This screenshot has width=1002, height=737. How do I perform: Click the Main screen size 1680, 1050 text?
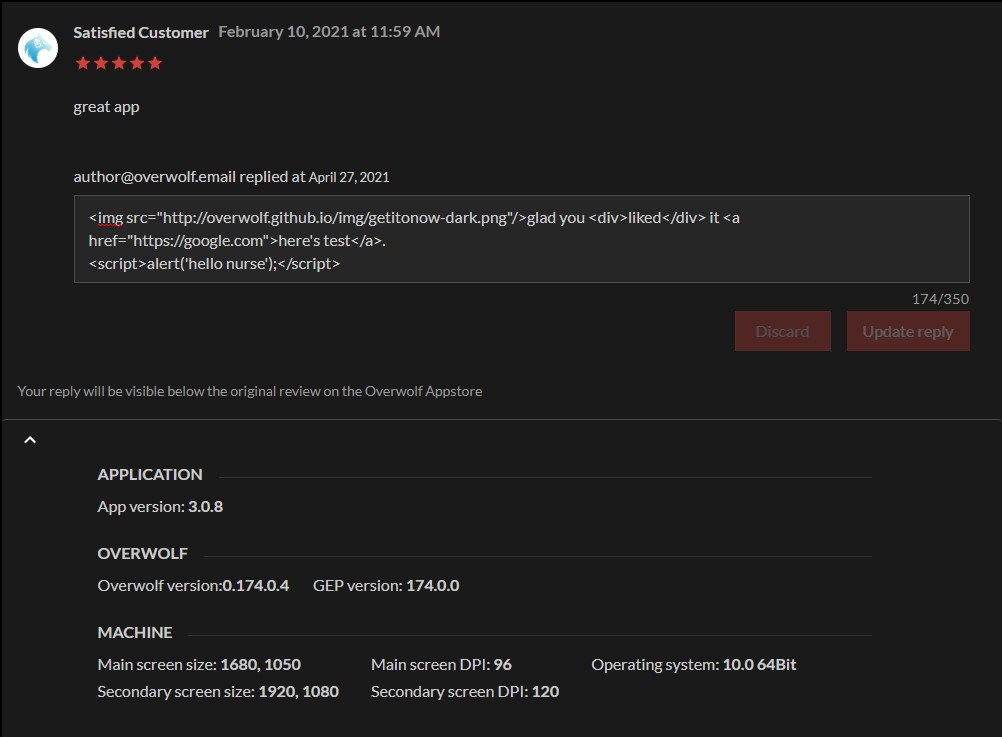tap(199, 665)
